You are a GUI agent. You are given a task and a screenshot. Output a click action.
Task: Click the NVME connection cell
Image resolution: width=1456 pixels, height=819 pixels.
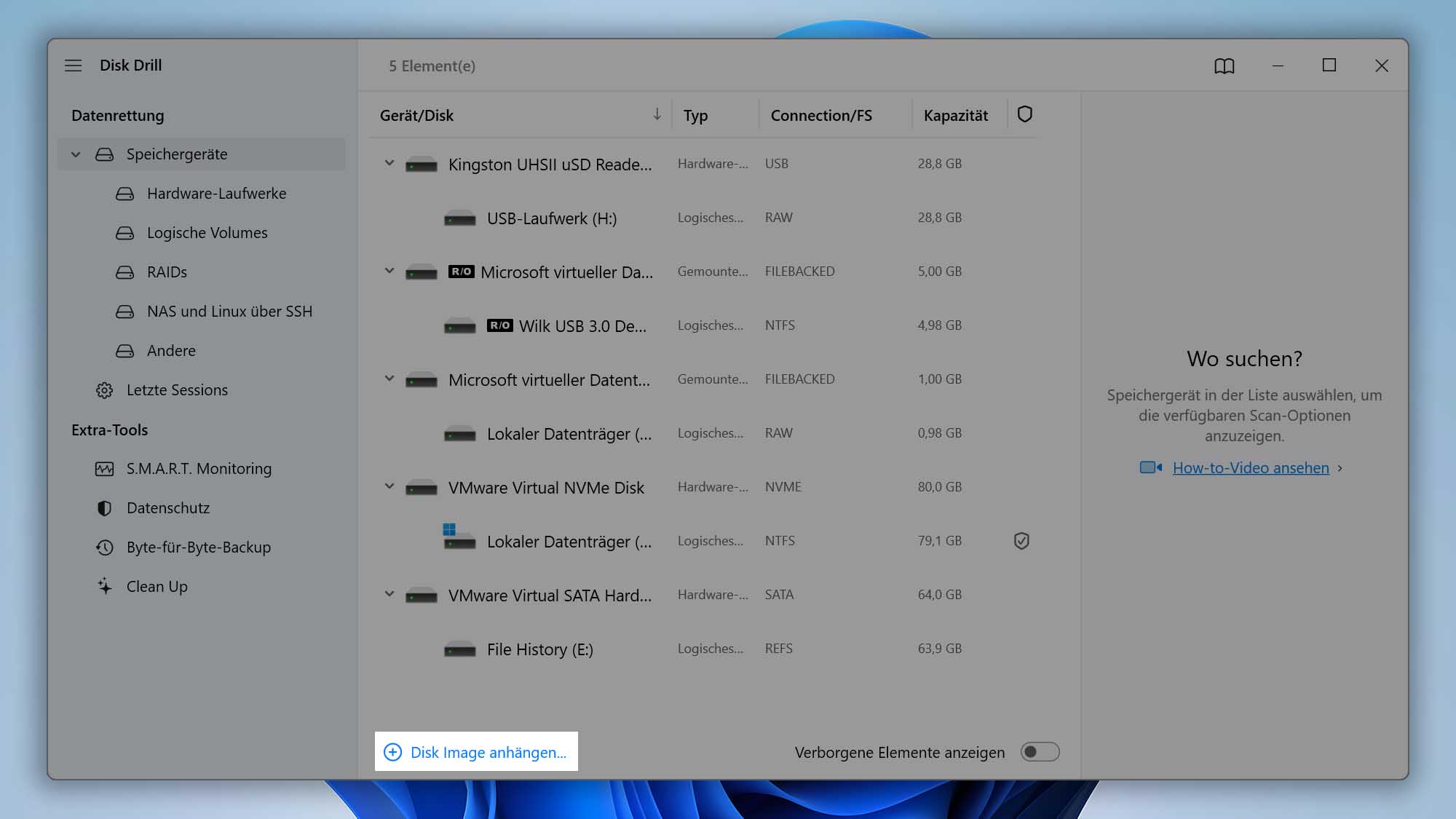pyautogui.click(x=783, y=487)
